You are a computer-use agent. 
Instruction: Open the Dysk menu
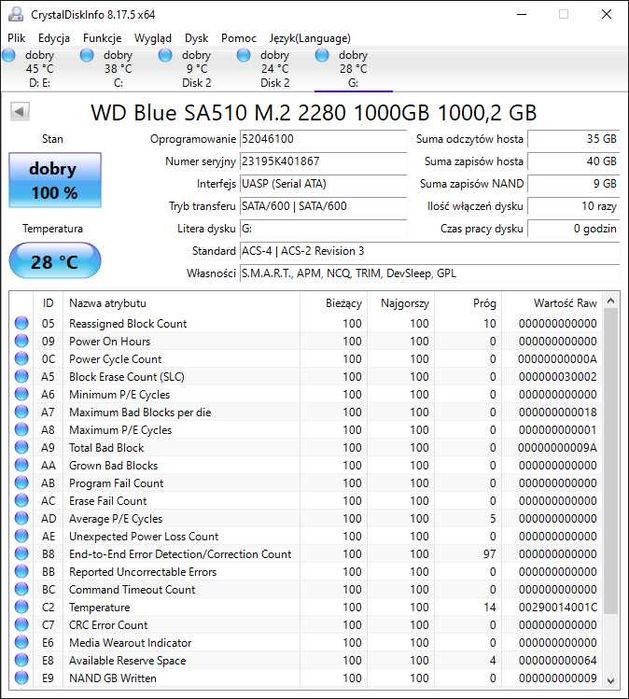point(197,38)
